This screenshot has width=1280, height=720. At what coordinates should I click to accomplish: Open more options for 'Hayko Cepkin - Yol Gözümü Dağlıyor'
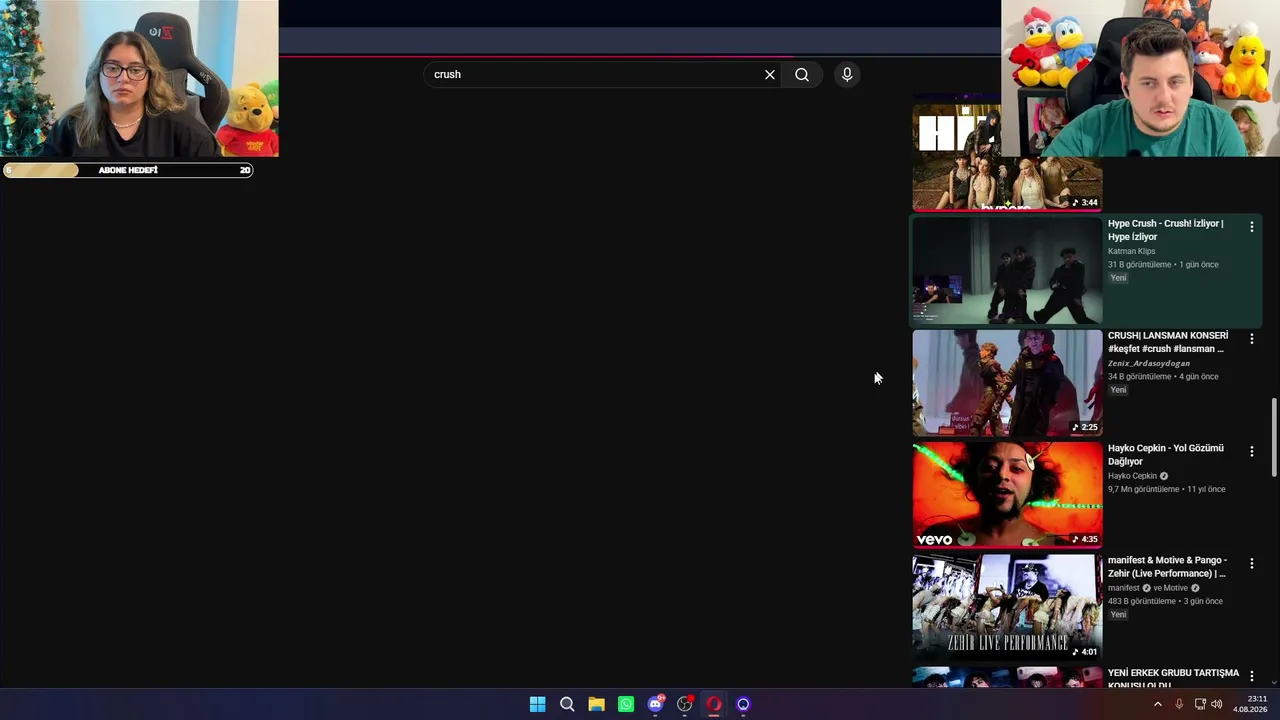point(1251,452)
